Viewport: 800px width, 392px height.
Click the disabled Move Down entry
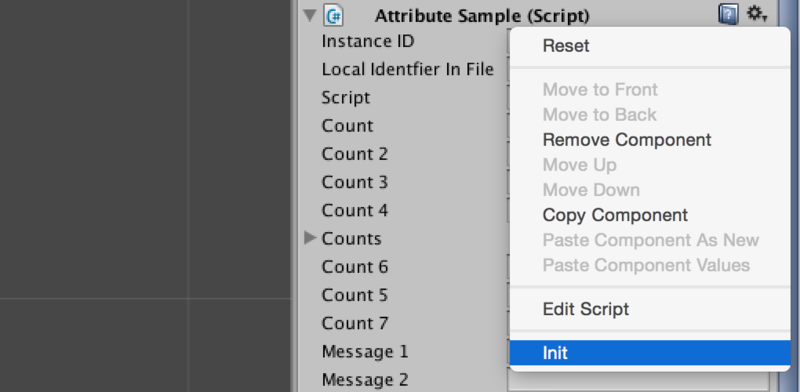click(x=650, y=190)
